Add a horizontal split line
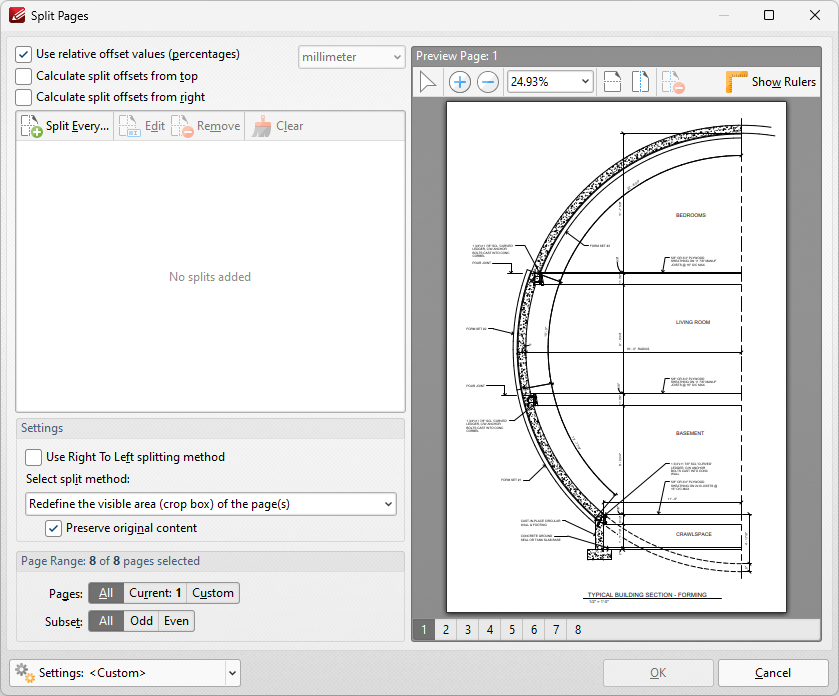 point(611,81)
